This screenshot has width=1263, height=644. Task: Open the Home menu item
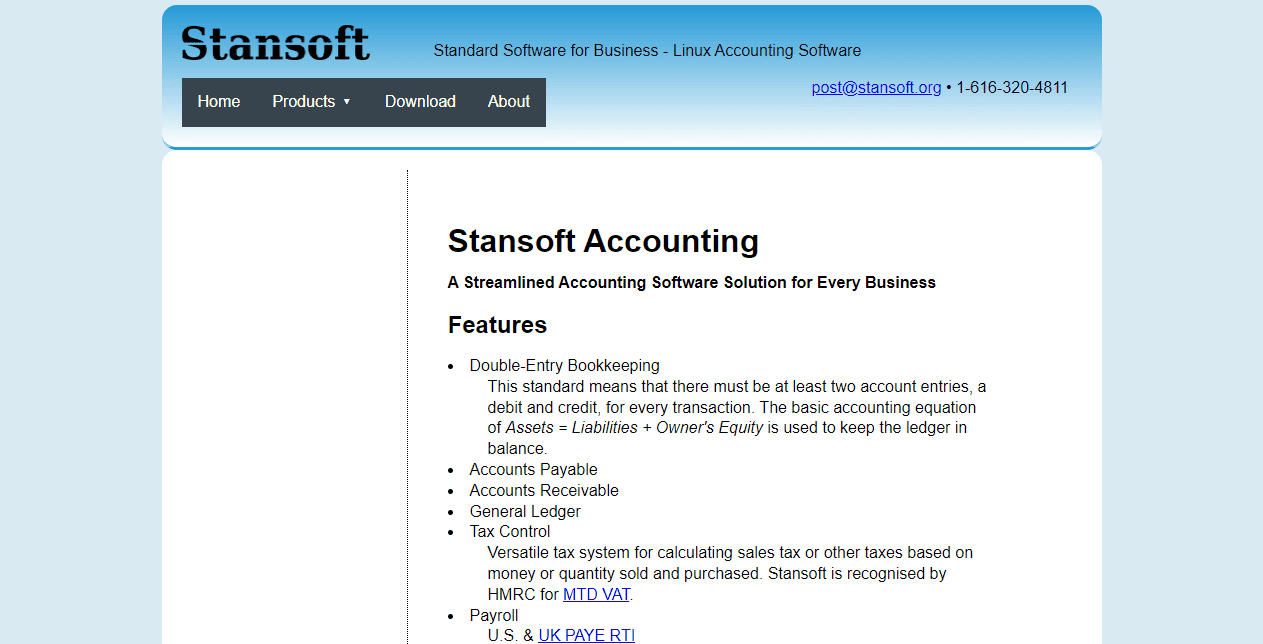(219, 101)
